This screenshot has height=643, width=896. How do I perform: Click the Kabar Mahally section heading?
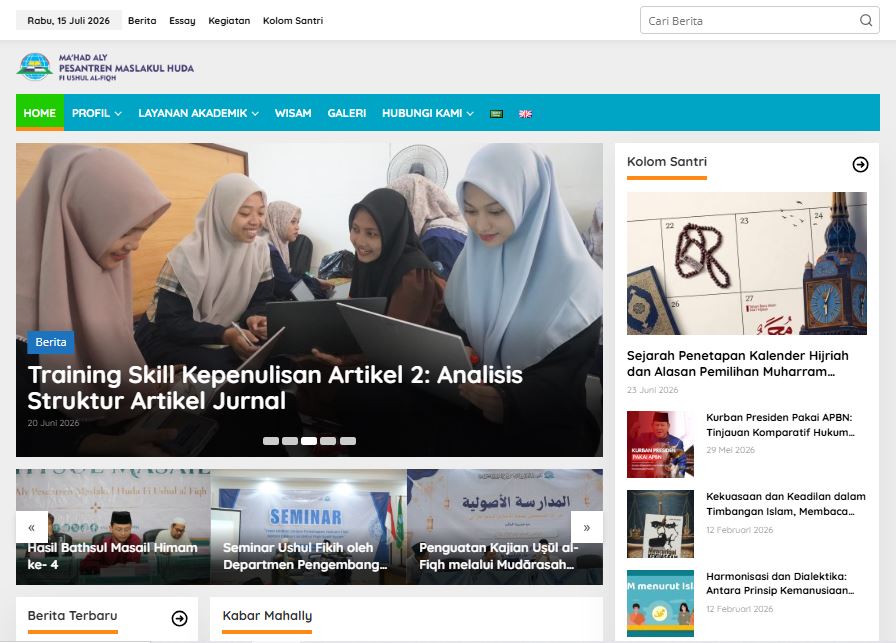[x=267, y=616]
